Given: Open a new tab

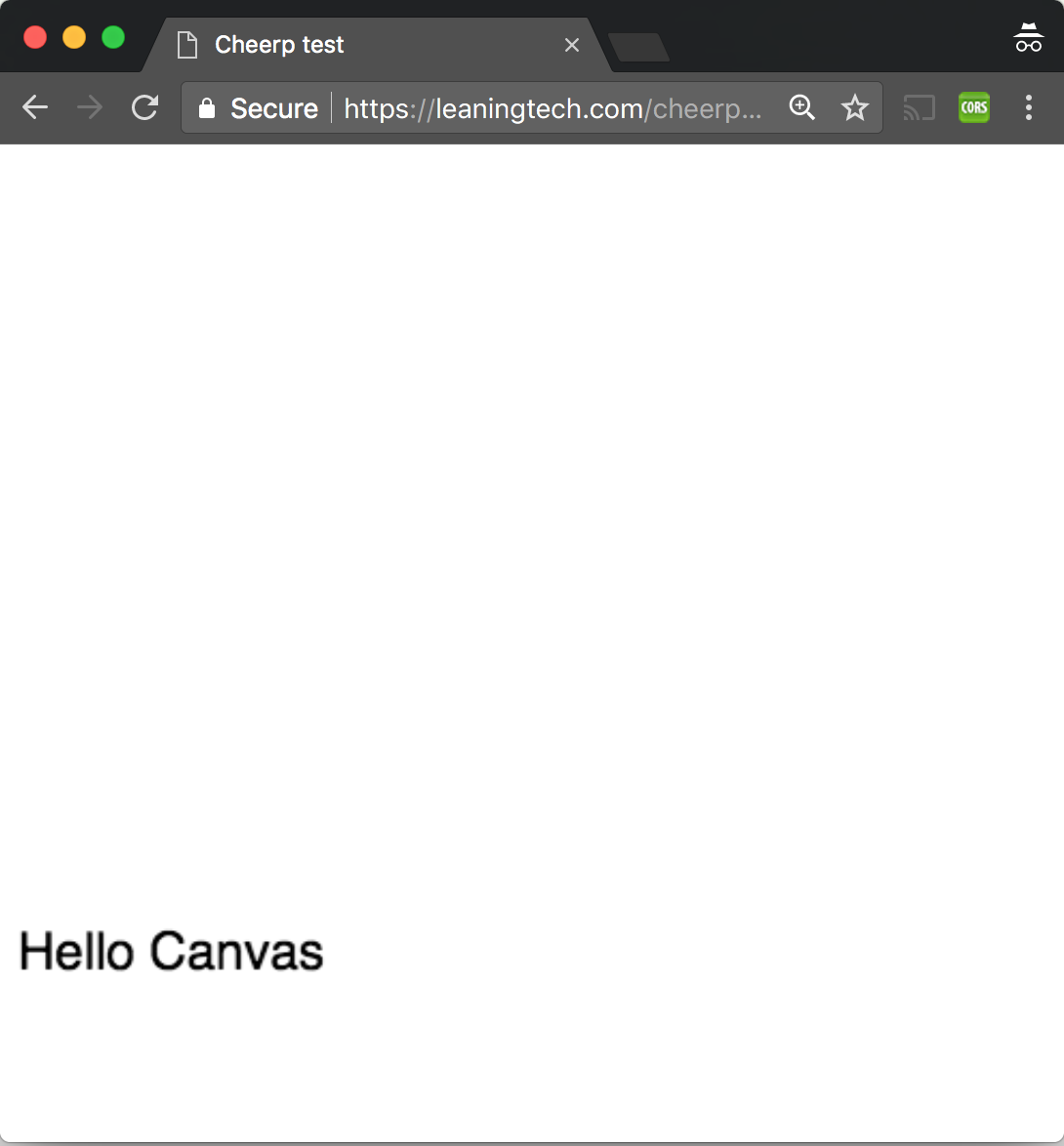Looking at the screenshot, I should tap(638, 47).
